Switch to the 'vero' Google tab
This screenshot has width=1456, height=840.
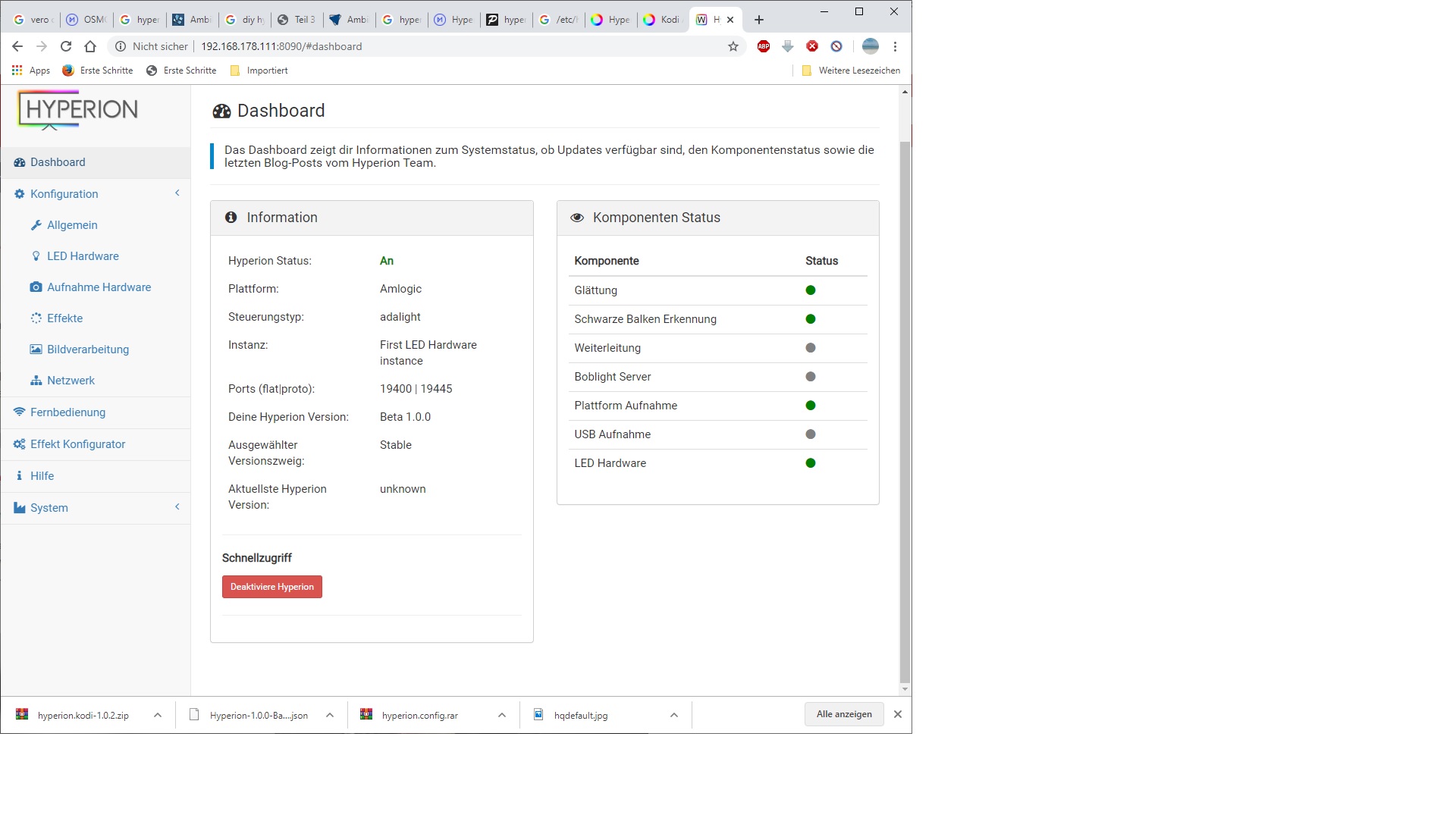coord(33,20)
